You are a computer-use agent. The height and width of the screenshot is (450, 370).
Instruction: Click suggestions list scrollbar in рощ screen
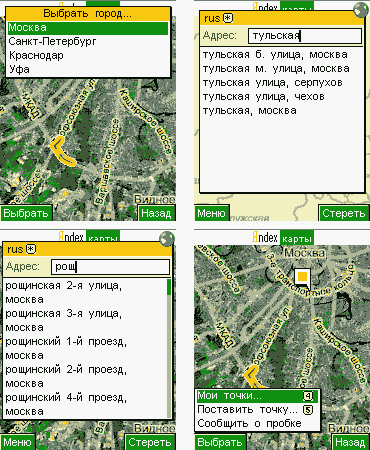click(x=169, y=348)
